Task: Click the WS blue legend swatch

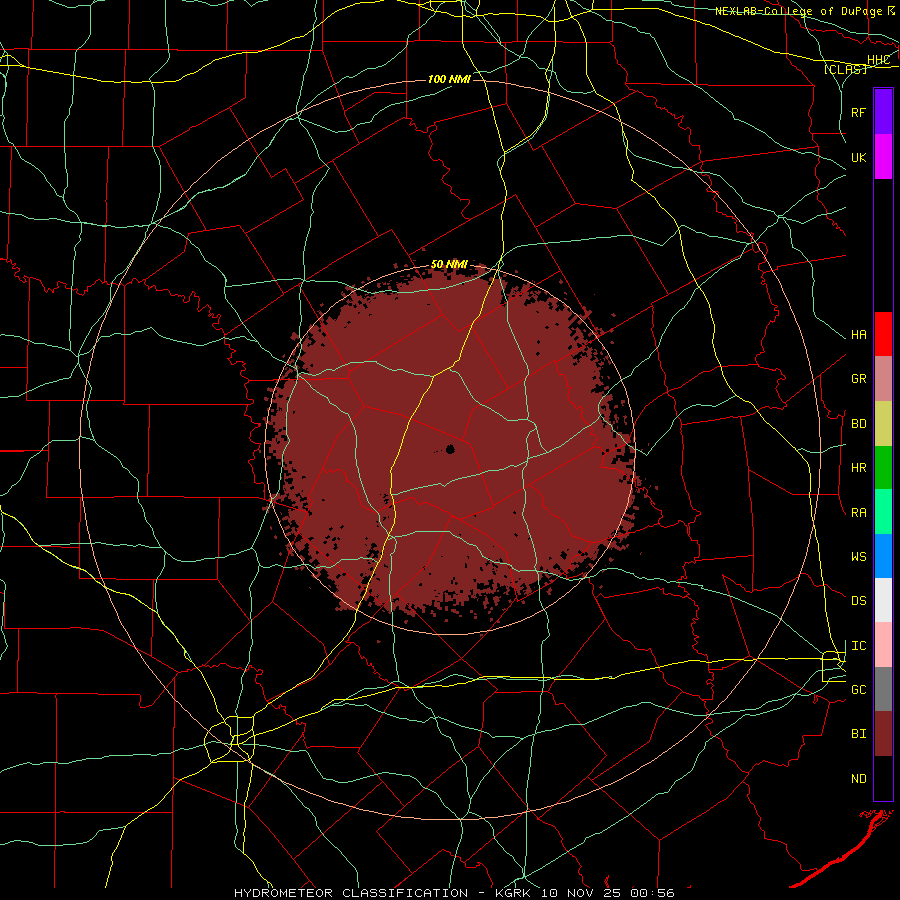Action: tap(883, 556)
